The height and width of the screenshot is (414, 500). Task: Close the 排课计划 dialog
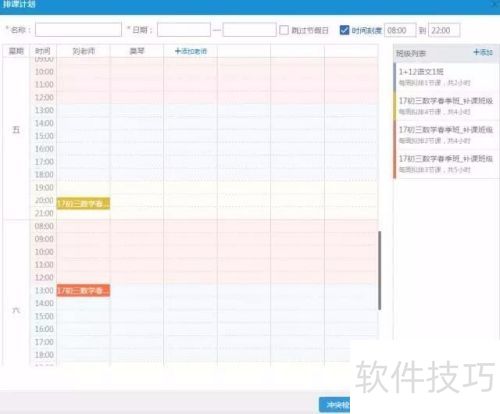(x=495, y=4)
